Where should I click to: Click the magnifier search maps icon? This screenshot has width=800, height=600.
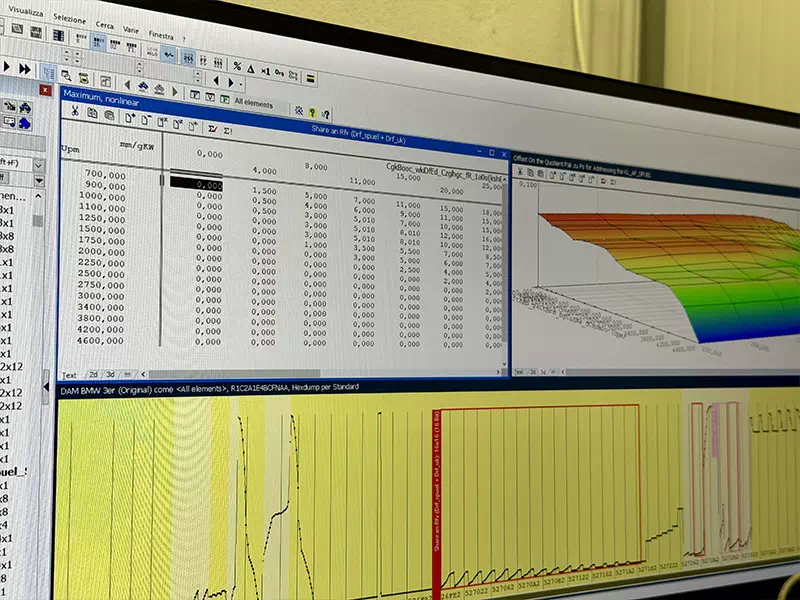[66, 76]
